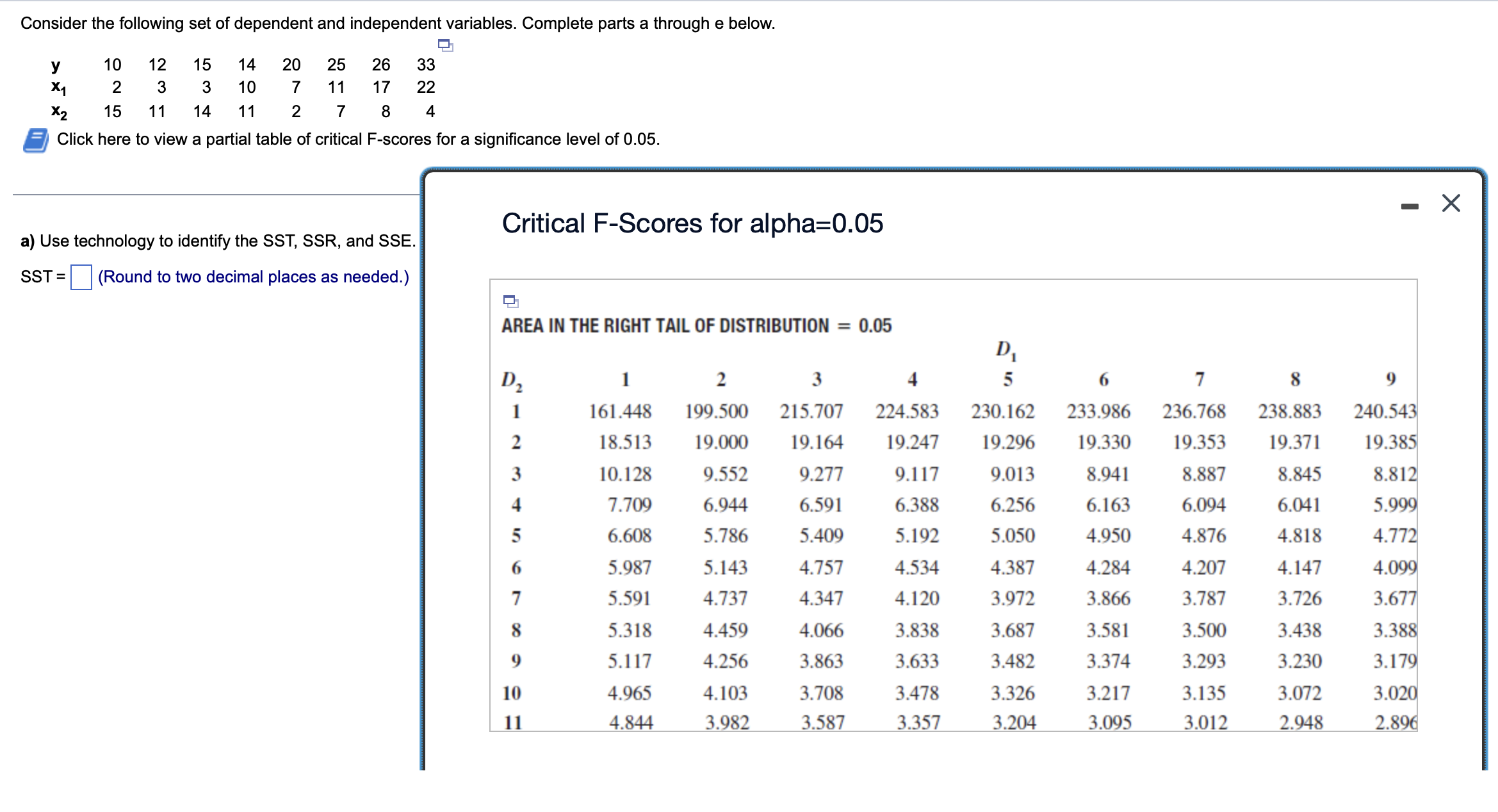Click the SST equals label in part a
This screenshot has height=812, width=1498.
click(x=41, y=277)
